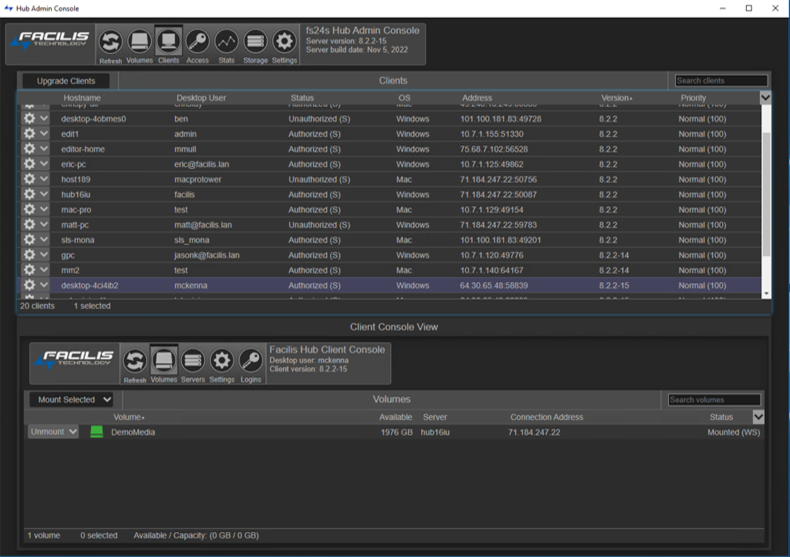The height and width of the screenshot is (557, 790).
Task: Expand chevron for desktop-4ci4ib2 row
Action: (x=44, y=285)
